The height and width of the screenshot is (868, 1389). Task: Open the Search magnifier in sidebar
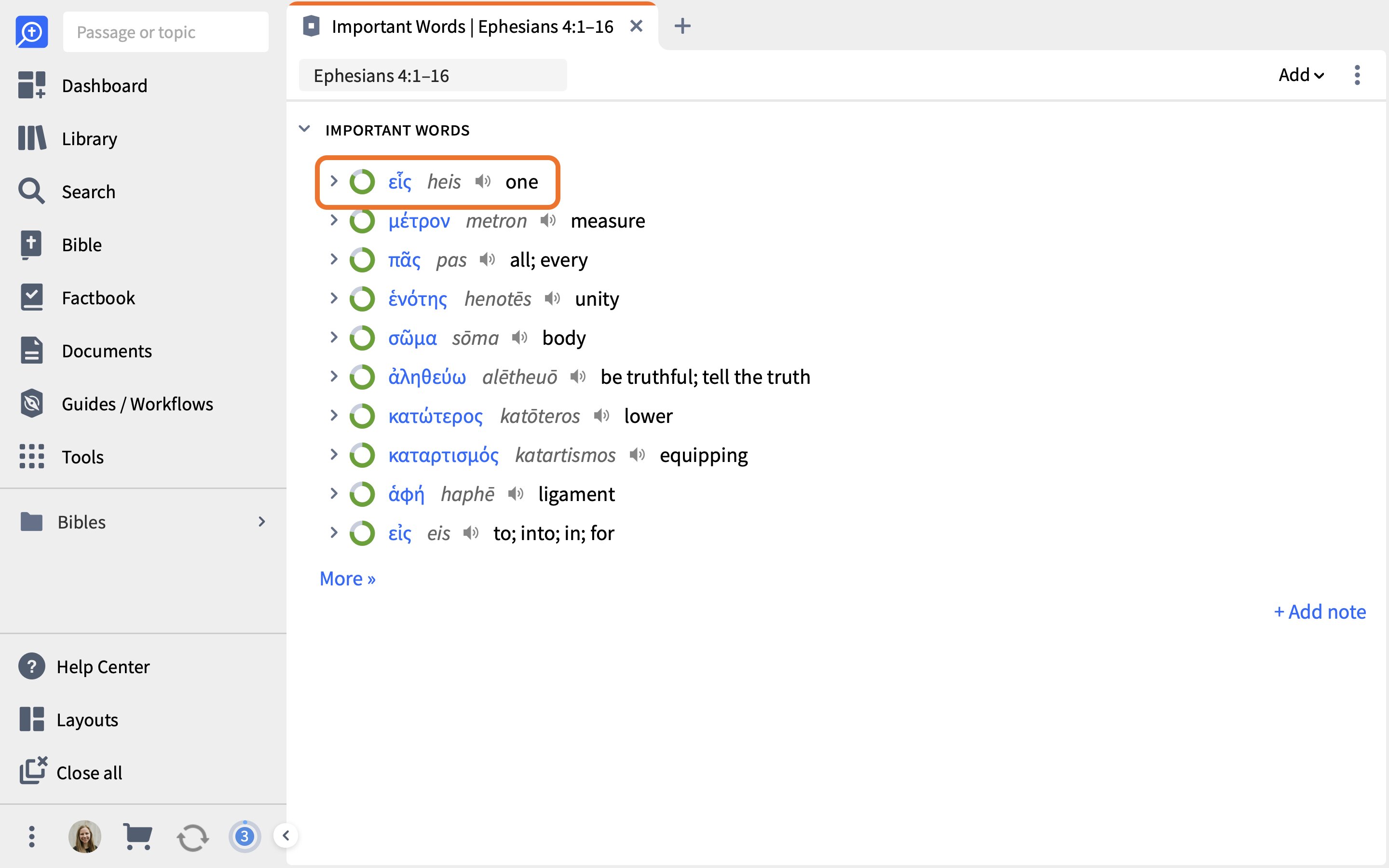click(31, 191)
